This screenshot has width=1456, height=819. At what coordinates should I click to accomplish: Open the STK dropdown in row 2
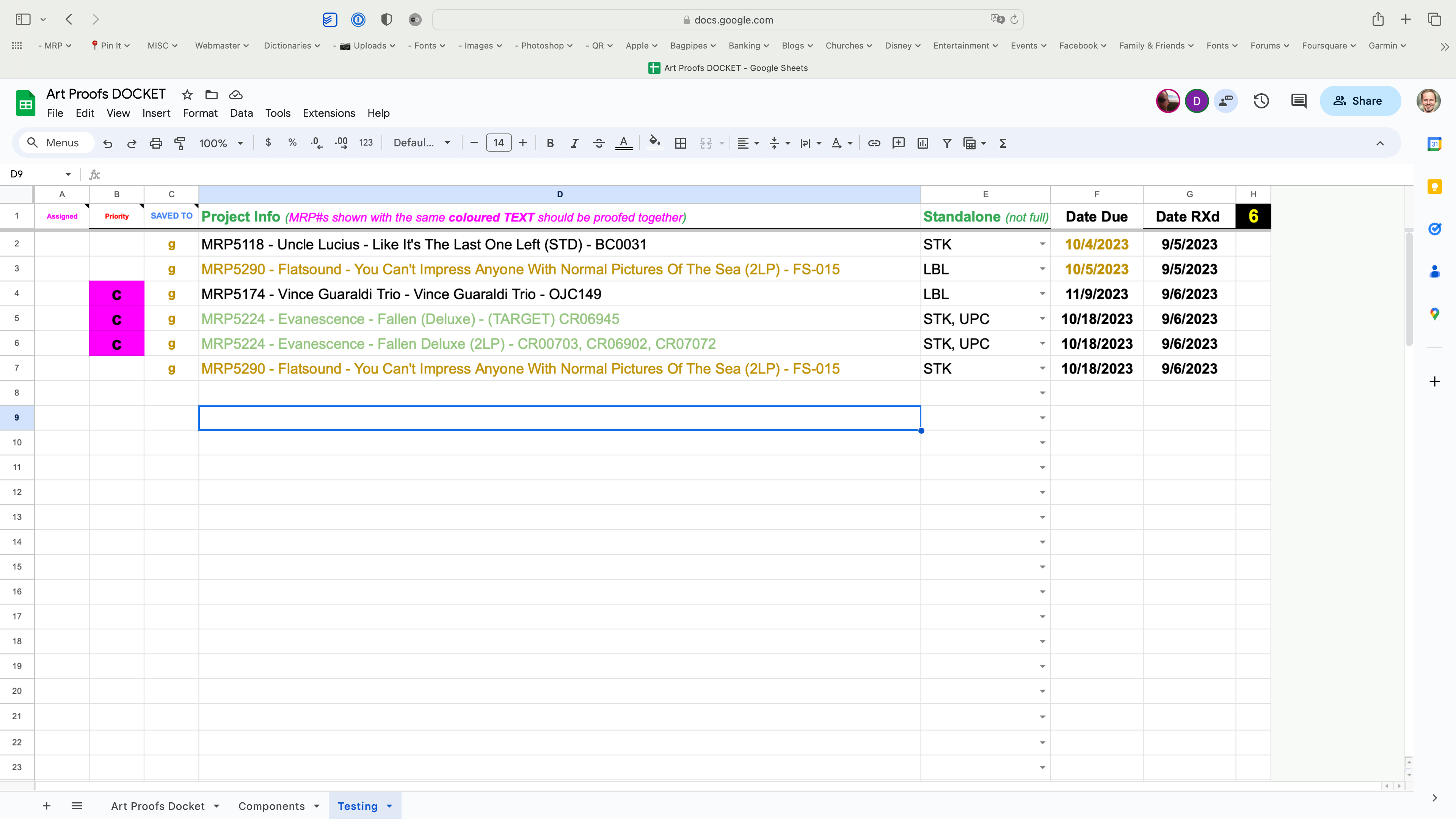tap(1042, 244)
